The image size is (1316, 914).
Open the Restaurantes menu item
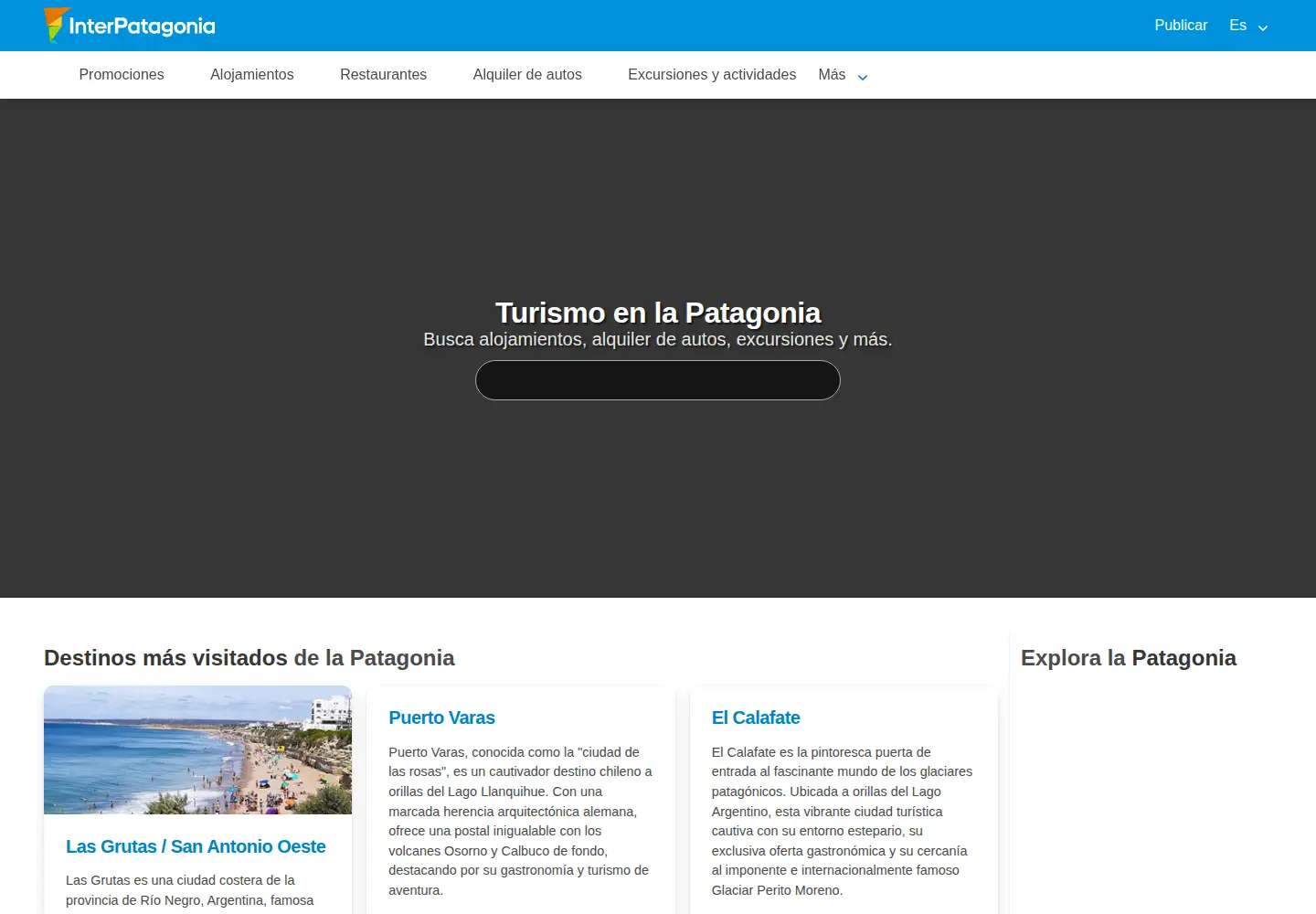click(383, 75)
